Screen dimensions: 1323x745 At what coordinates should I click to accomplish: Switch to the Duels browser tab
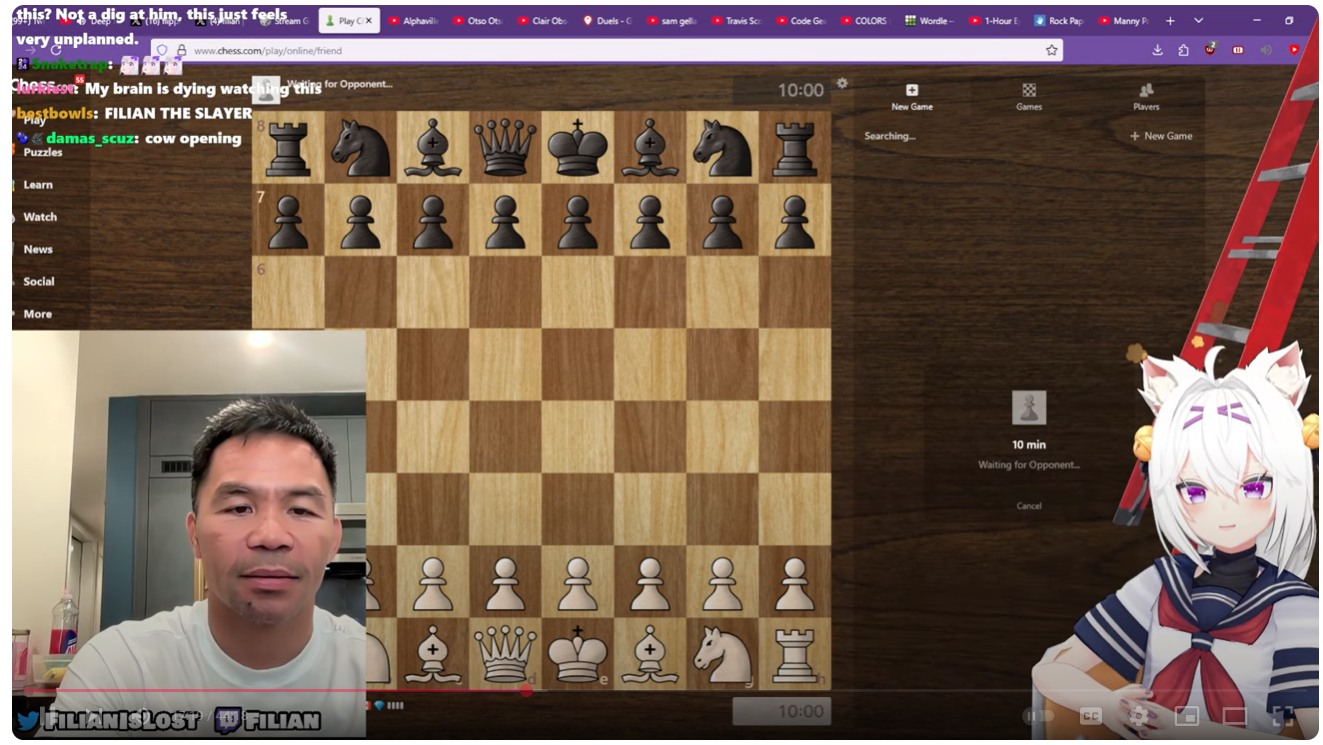pos(608,20)
